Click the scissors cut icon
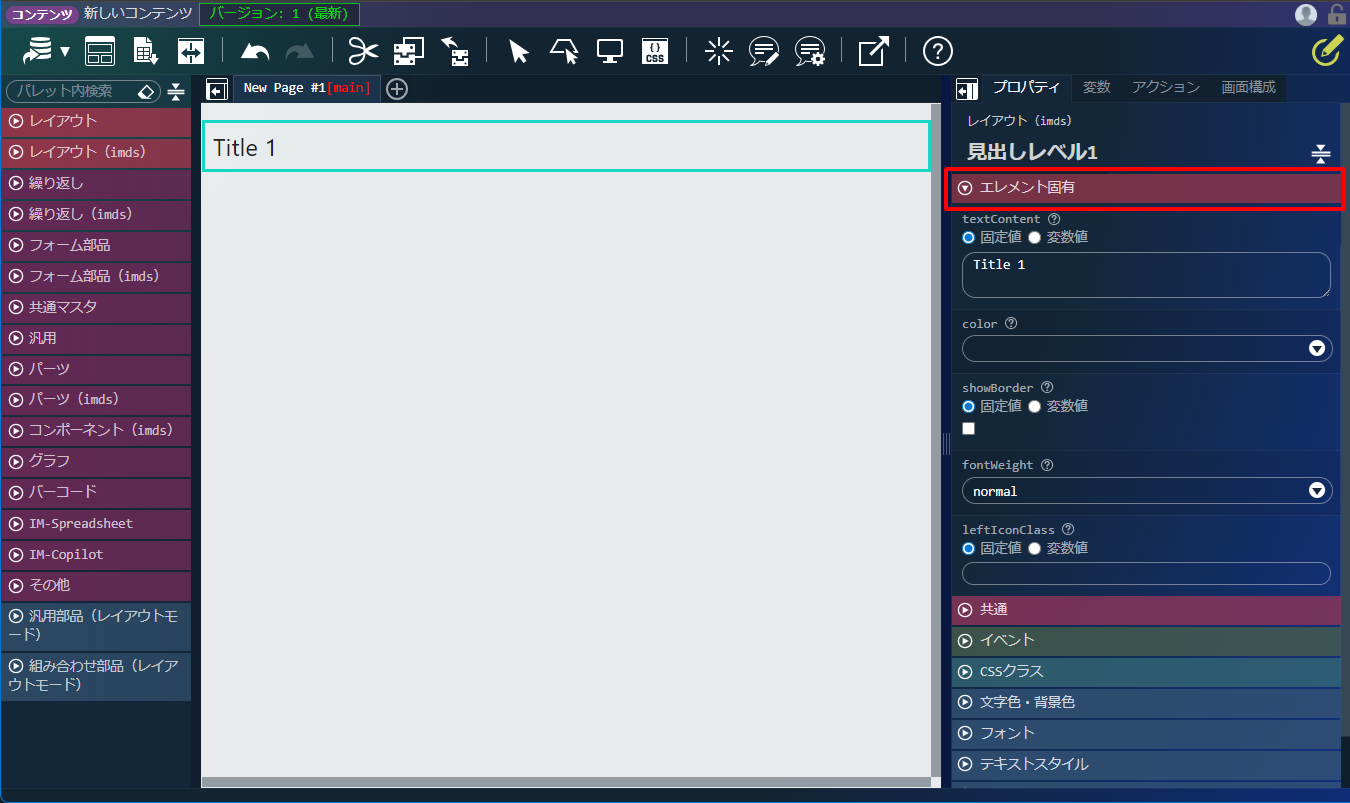 (364, 51)
